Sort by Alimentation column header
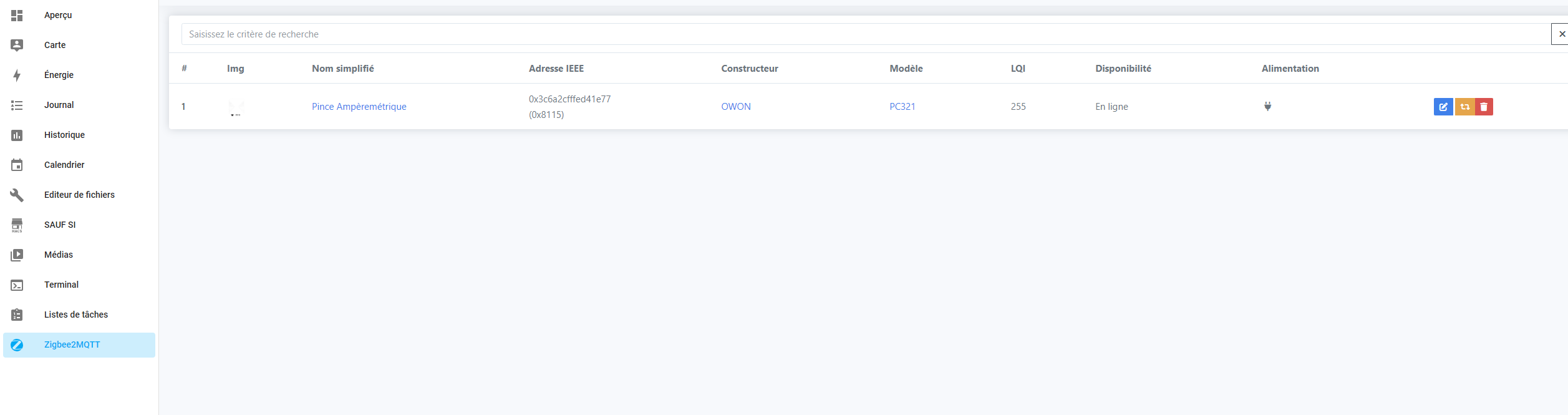The image size is (1568, 415). (1290, 69)
